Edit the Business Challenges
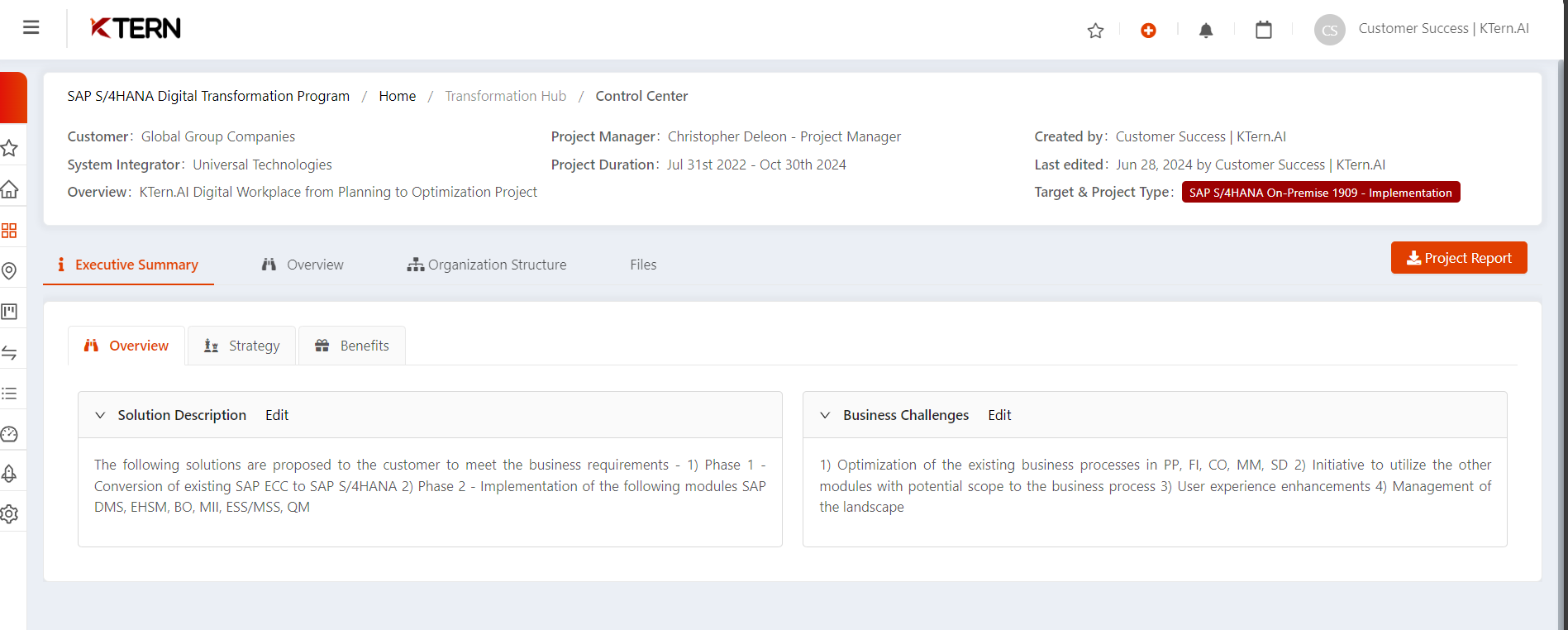 (999, 415)
